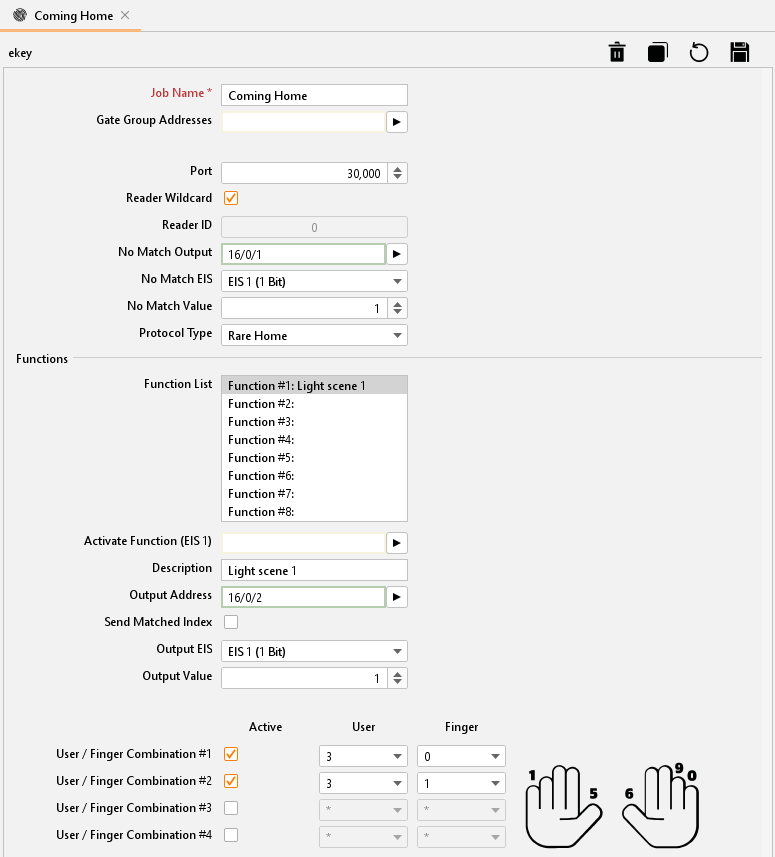Click the duplicate job icon
The height and width of the screenshot is (857, 775).
[x=657, y=53]
